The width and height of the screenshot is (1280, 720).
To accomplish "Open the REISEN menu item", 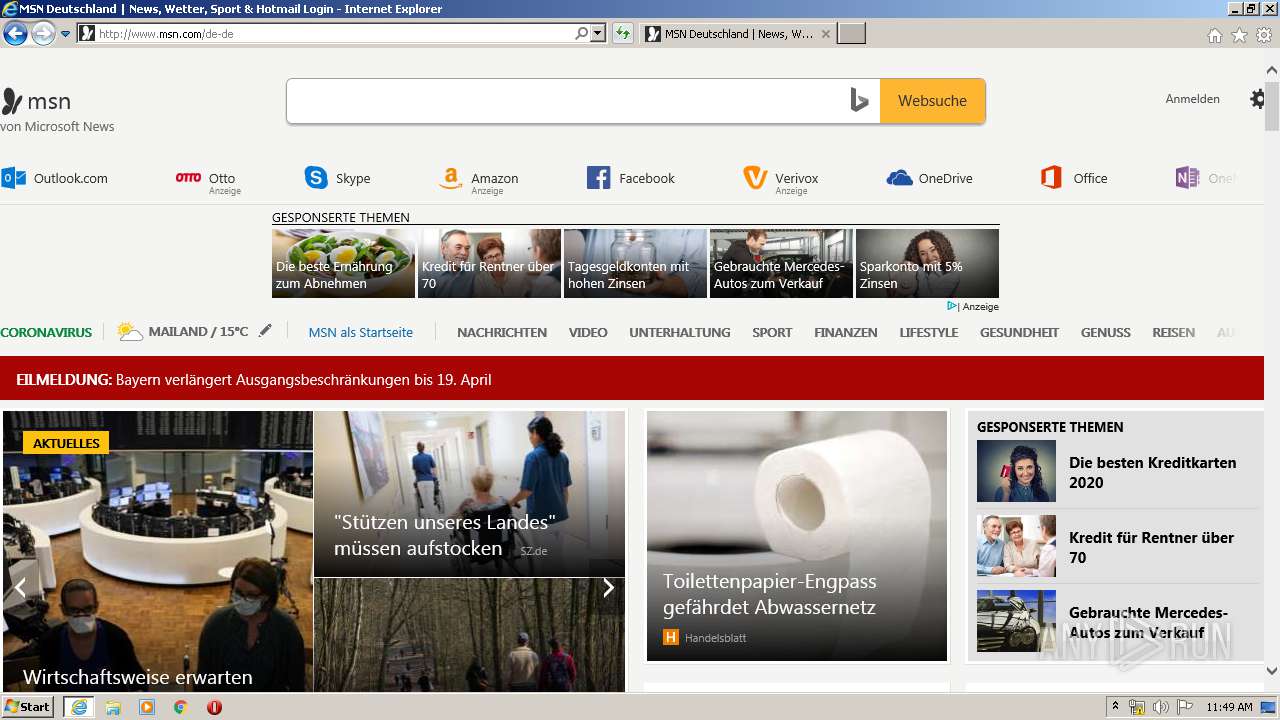I will (1173, 332).
